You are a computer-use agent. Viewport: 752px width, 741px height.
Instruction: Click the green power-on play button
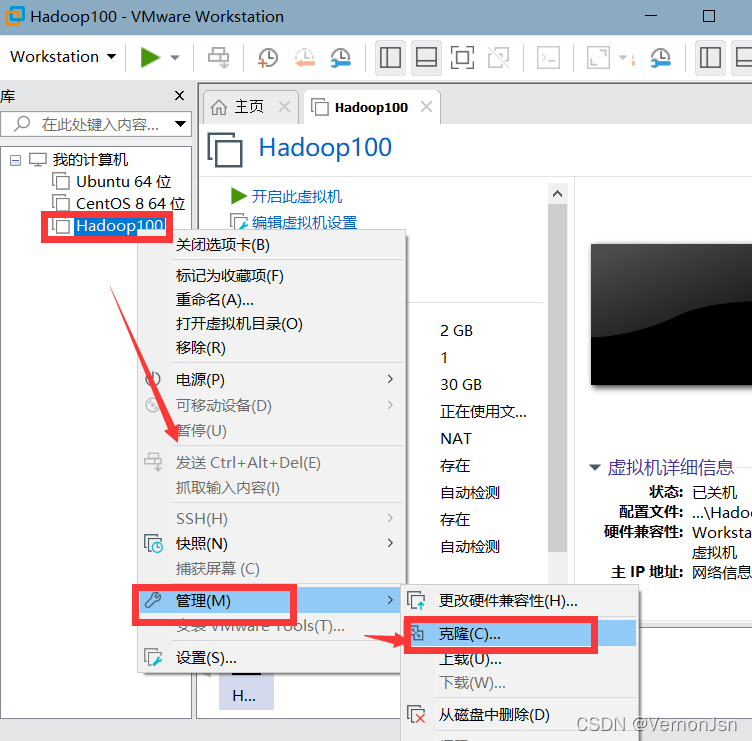pyautogui.click(x=150, y=58)
